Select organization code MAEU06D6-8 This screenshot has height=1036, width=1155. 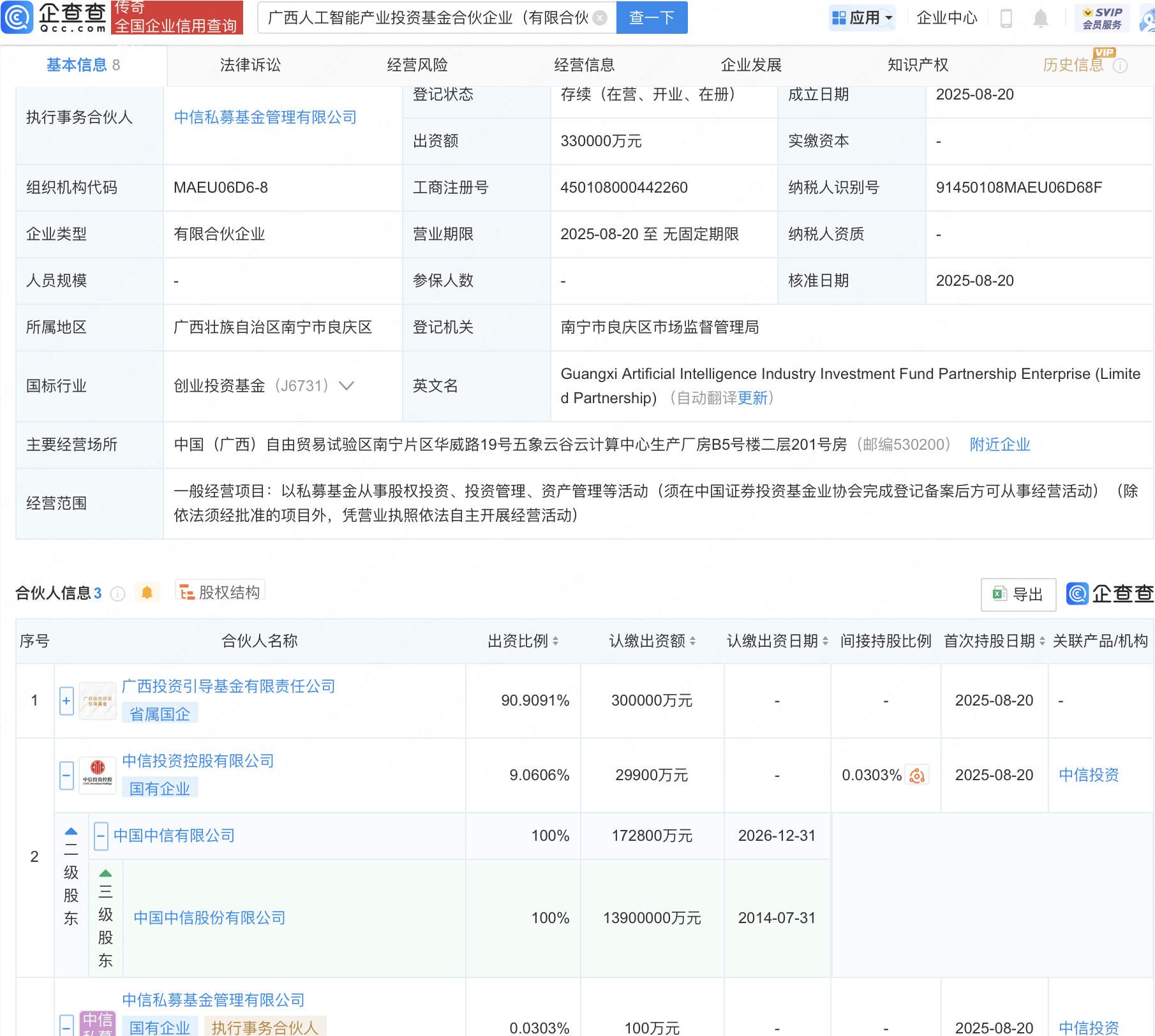(221, 188)
